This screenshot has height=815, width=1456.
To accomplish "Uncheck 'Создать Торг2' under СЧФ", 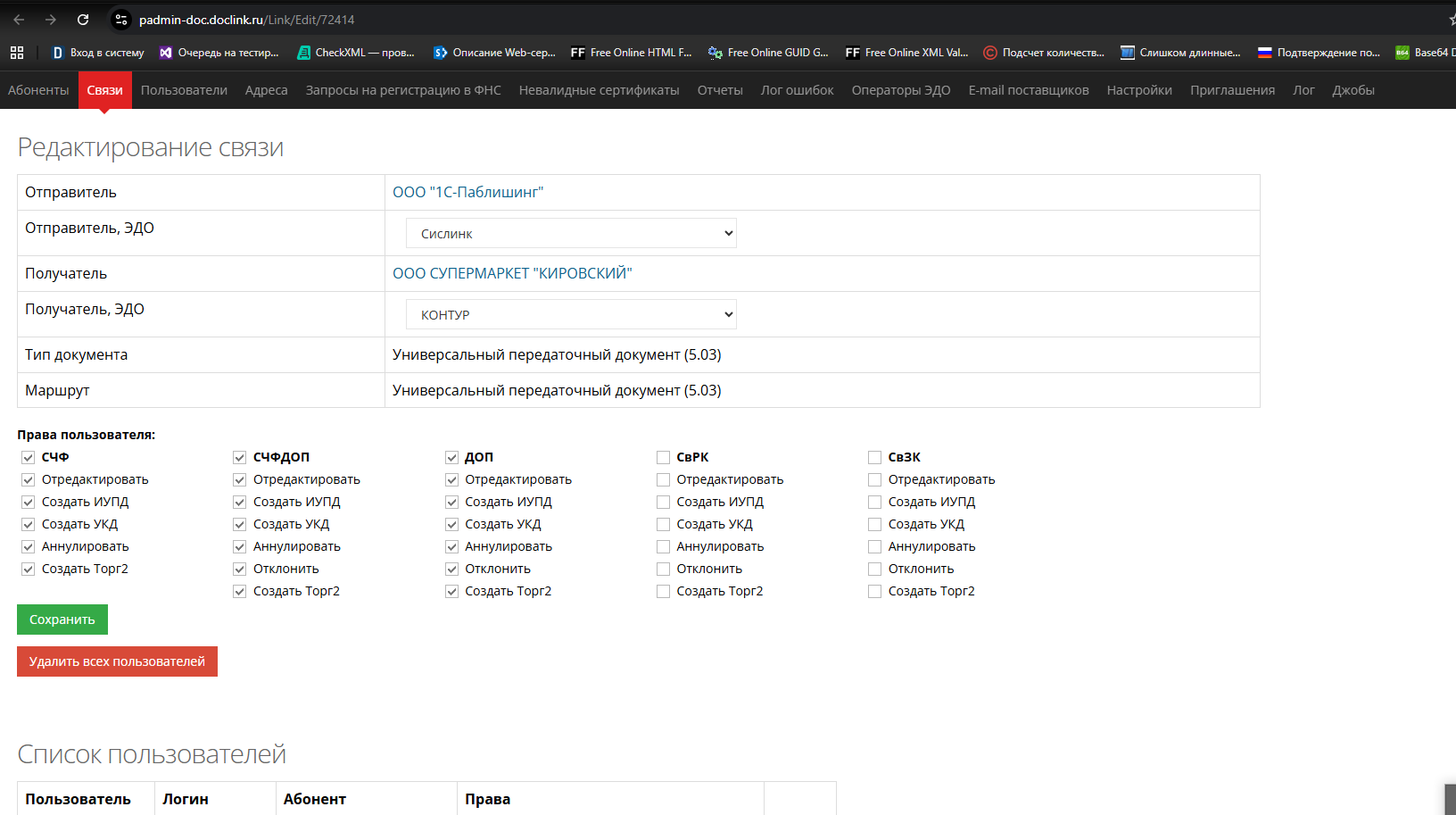I will coord(29,570).
